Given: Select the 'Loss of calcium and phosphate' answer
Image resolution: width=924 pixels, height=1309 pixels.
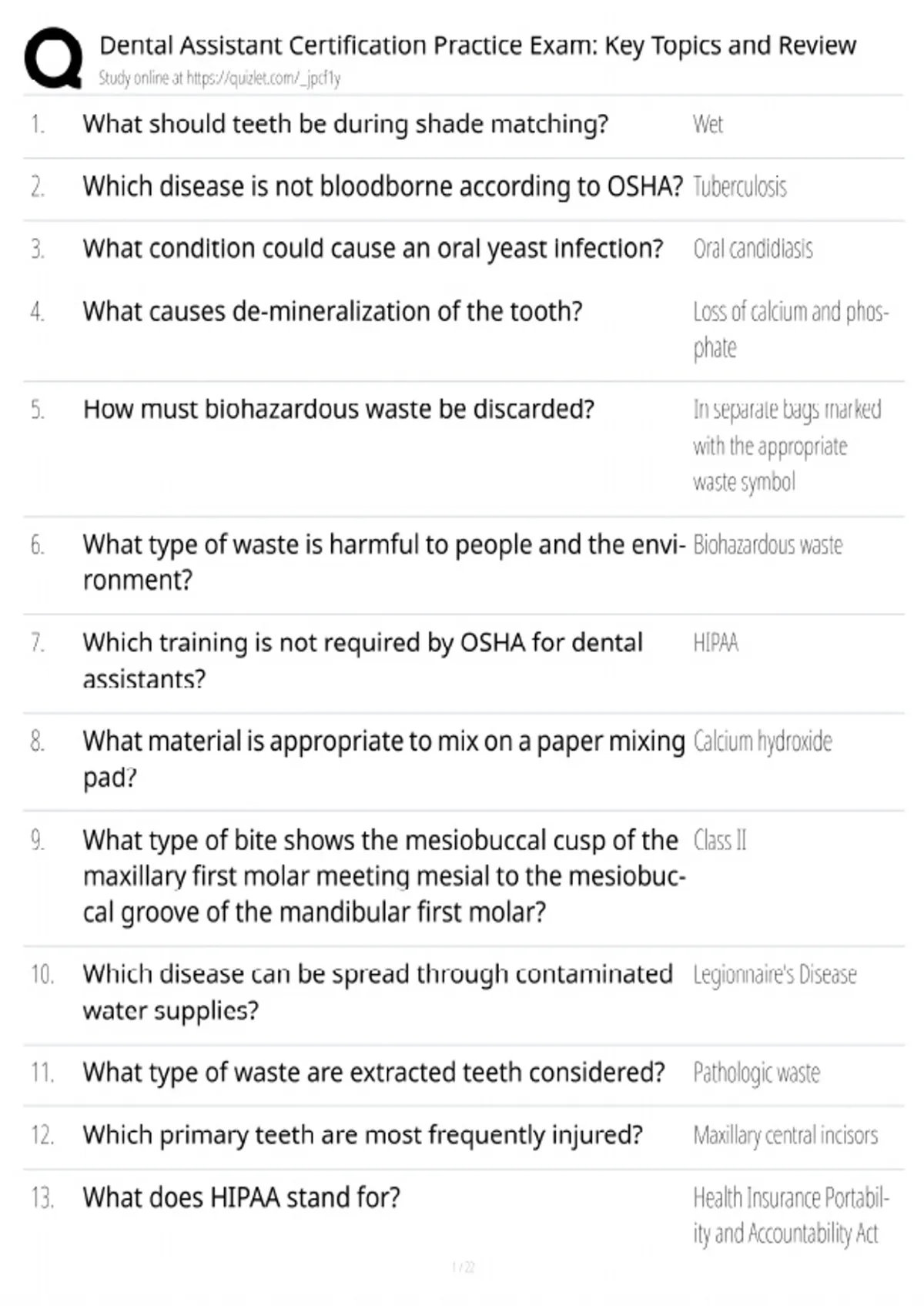Looking at the screenshot, I should [x=791, y=330].
